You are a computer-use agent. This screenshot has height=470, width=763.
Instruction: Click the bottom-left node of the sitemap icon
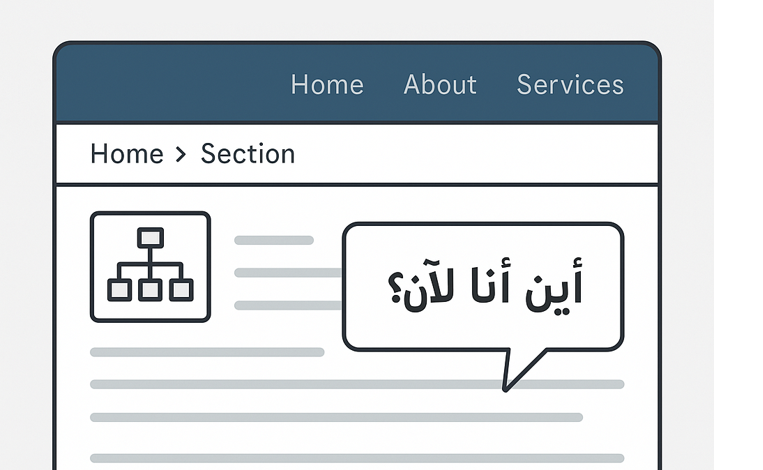119,290
